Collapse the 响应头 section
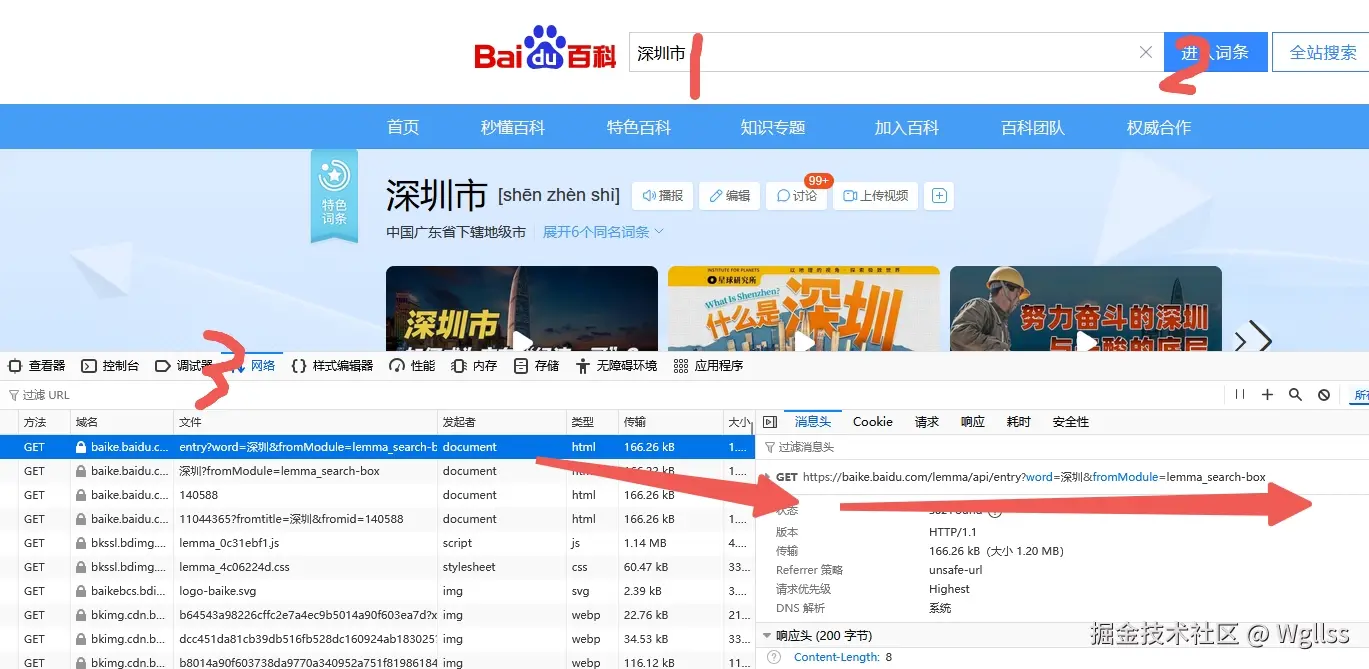1369x669 pixels. [767, 635]
